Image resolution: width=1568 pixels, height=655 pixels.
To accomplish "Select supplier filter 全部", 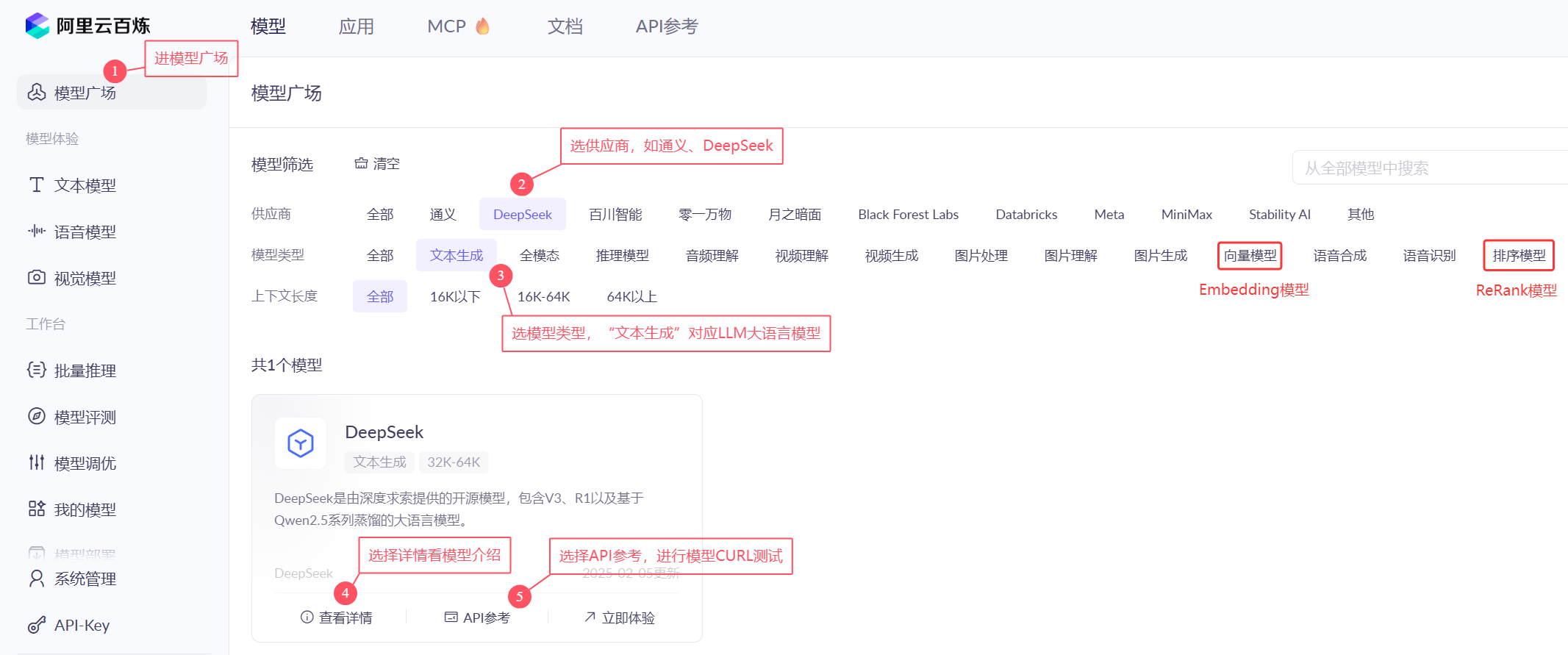I will (380, 214).
